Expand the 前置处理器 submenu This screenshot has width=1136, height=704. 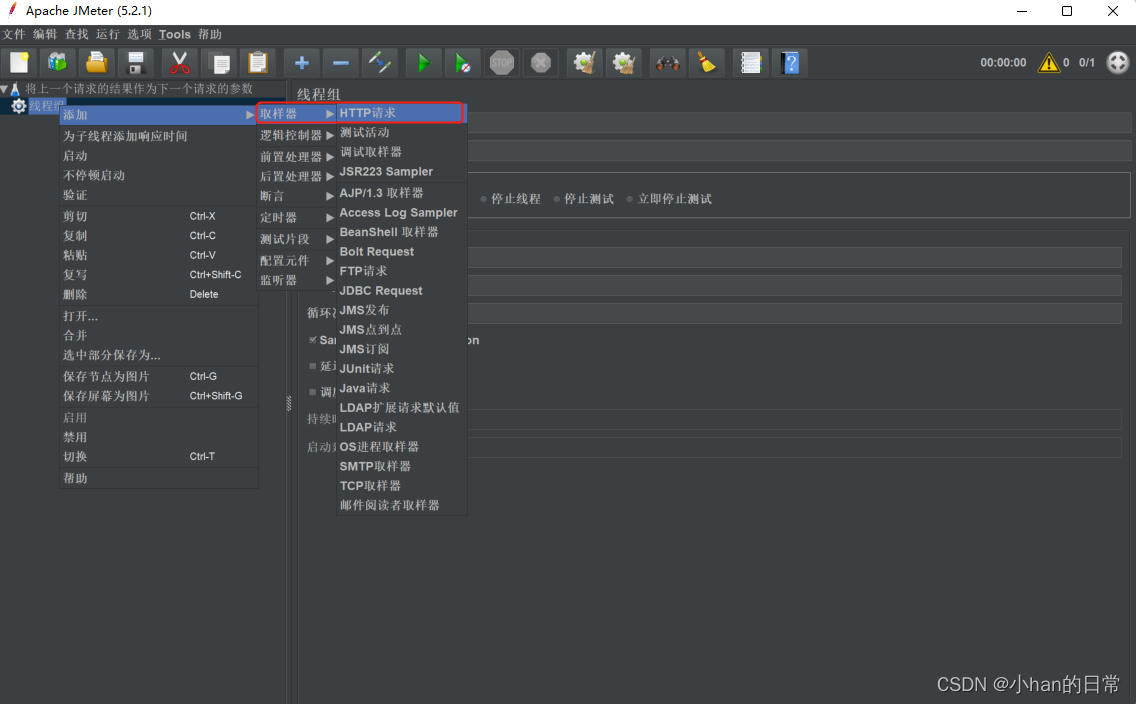296,156
